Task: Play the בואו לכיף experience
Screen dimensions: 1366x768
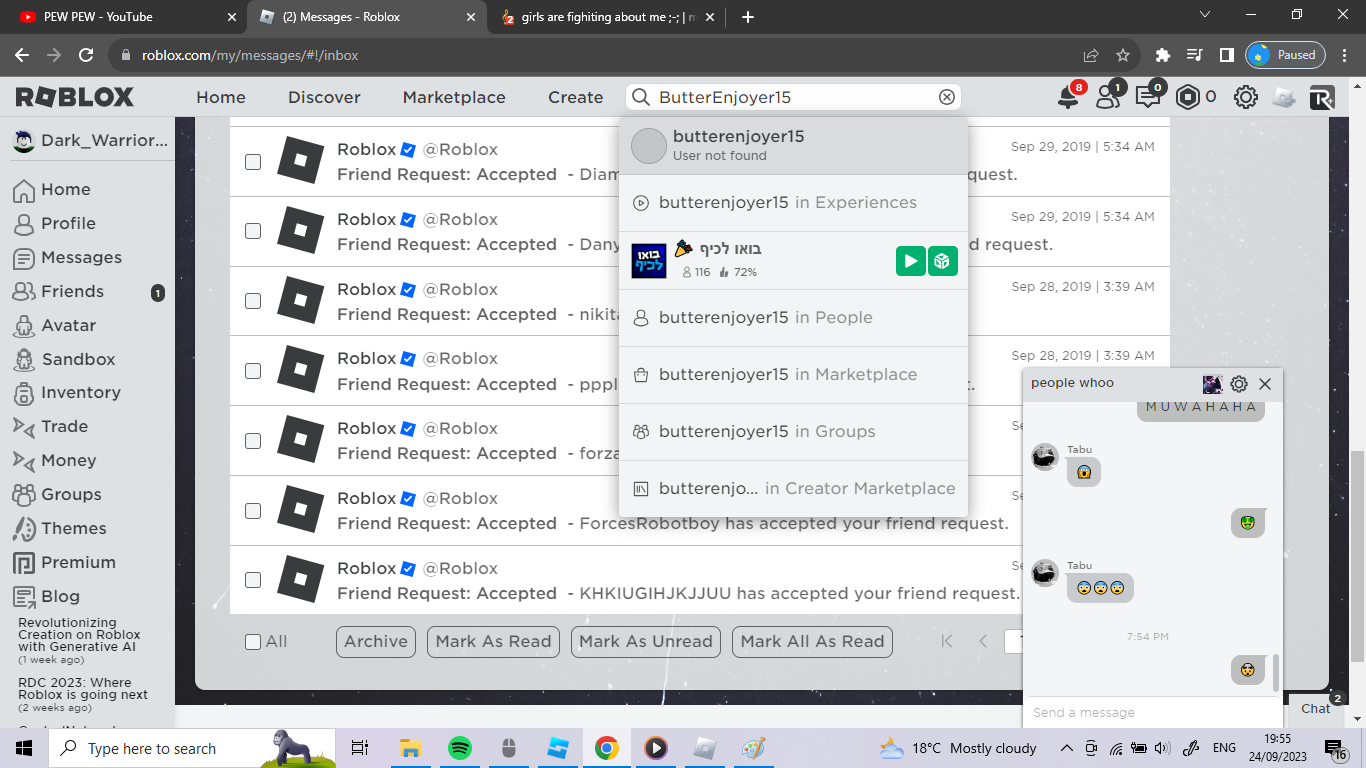Action: tap(910, 261)
